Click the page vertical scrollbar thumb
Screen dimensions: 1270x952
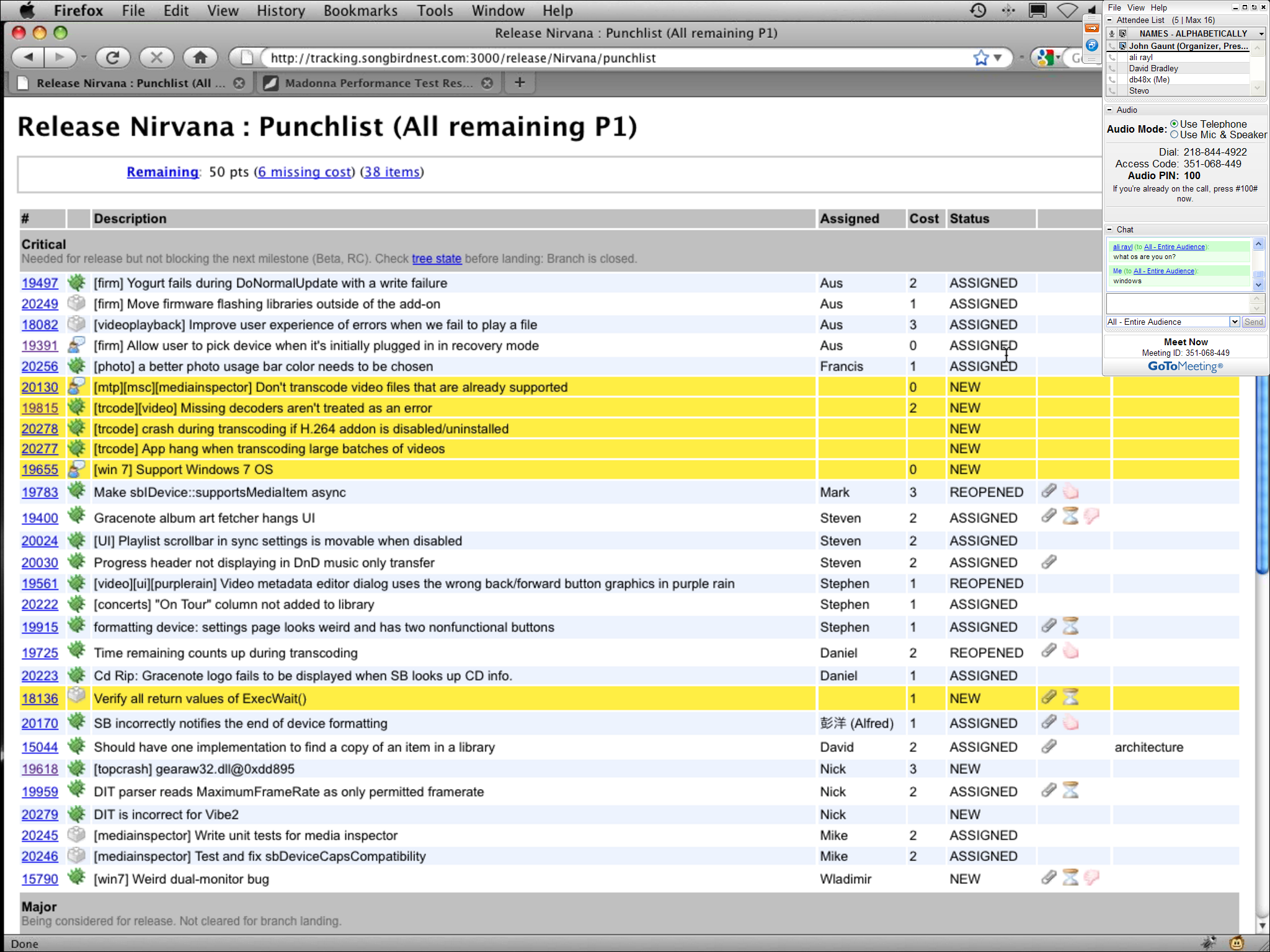(x=1261, y=476)
